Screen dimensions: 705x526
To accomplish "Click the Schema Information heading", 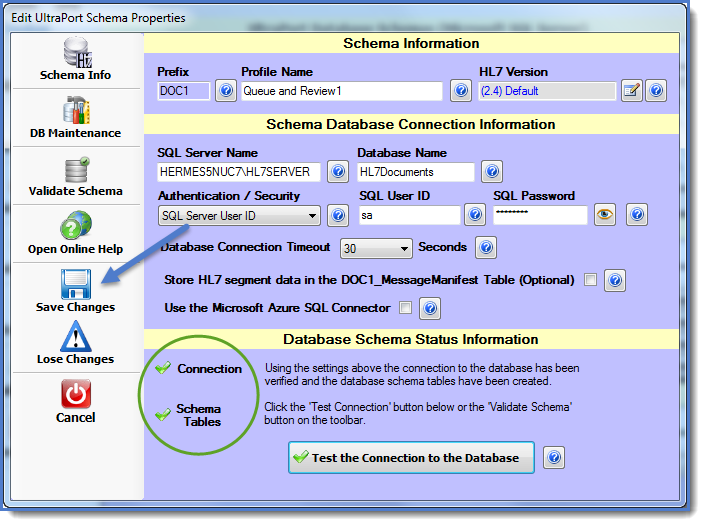I will (411, 43).
